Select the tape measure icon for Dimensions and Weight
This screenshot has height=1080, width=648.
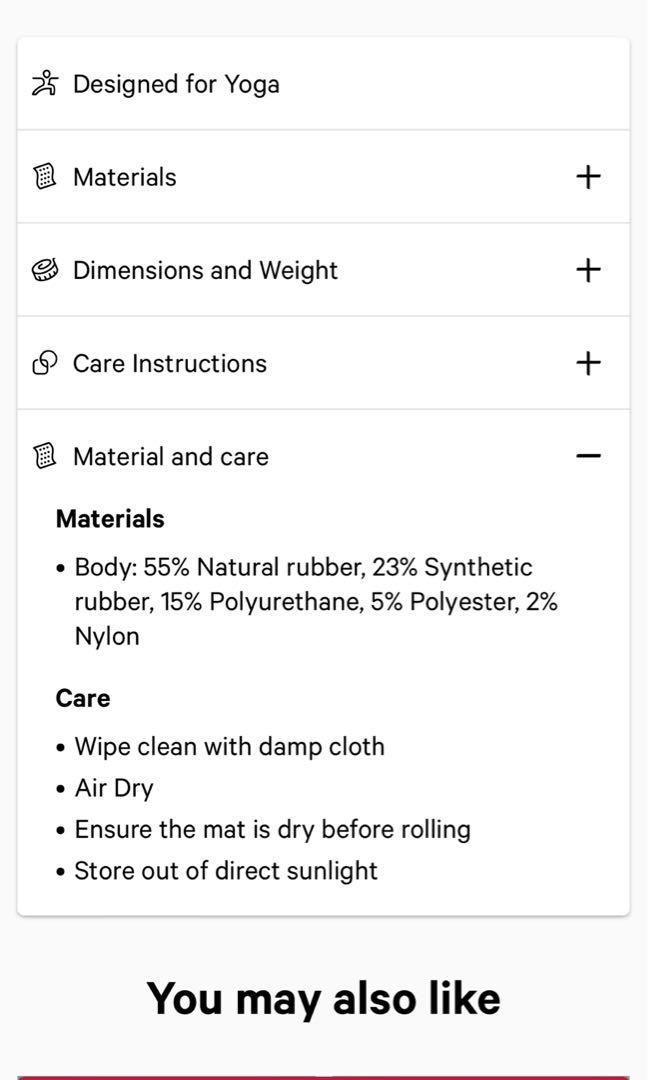[x=43, y=269]
